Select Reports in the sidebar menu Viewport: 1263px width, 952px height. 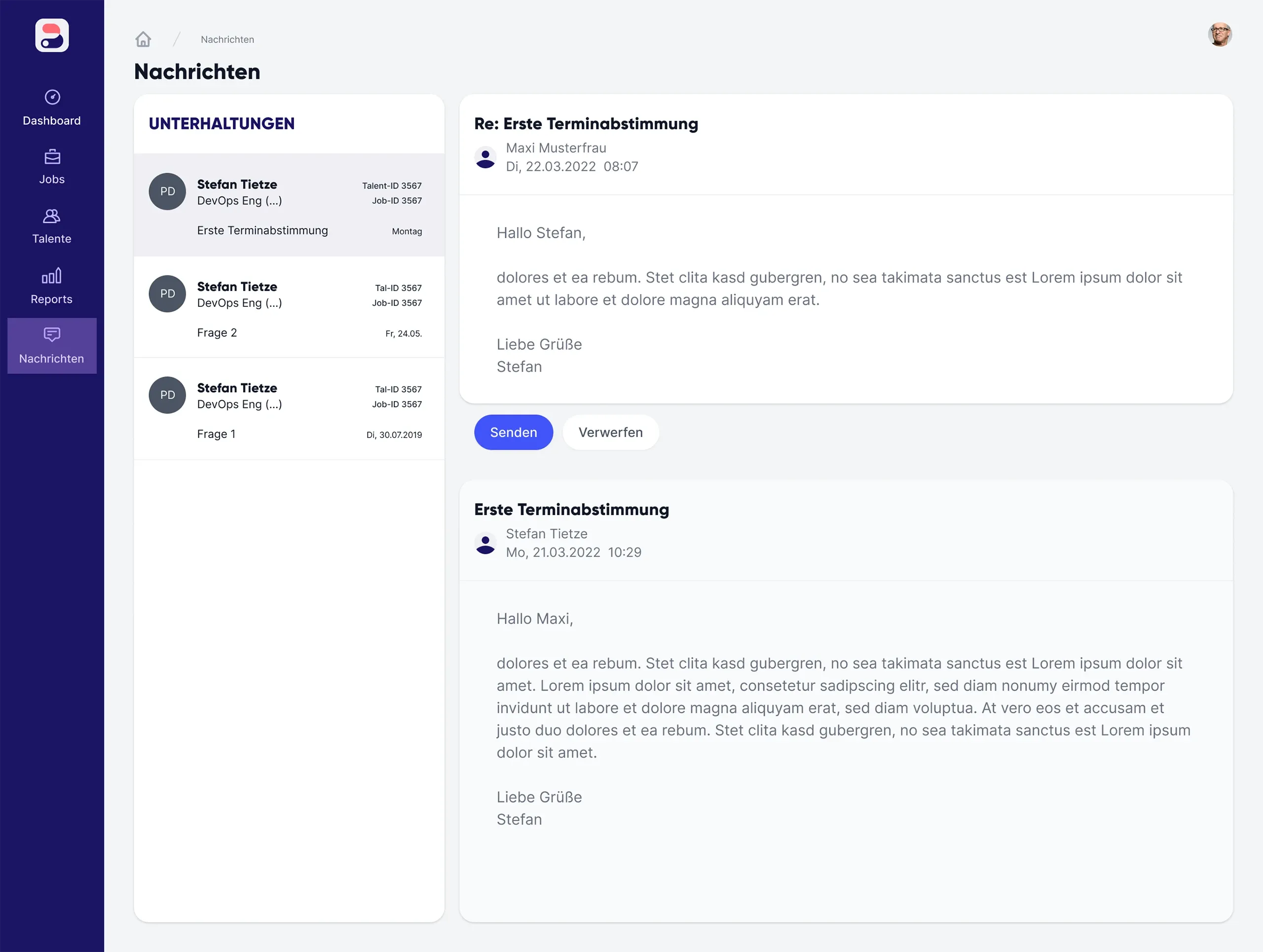point(52,299)
